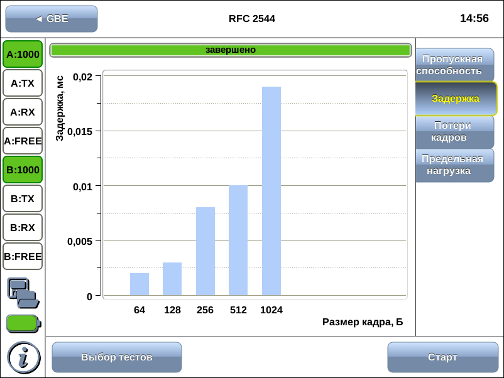Select the Задержка, мс axis label

pos(60,108)
